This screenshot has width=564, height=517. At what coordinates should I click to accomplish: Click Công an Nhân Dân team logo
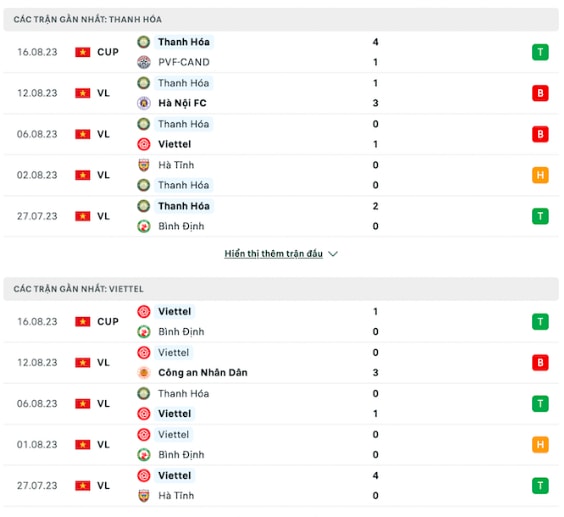[144, 373]
